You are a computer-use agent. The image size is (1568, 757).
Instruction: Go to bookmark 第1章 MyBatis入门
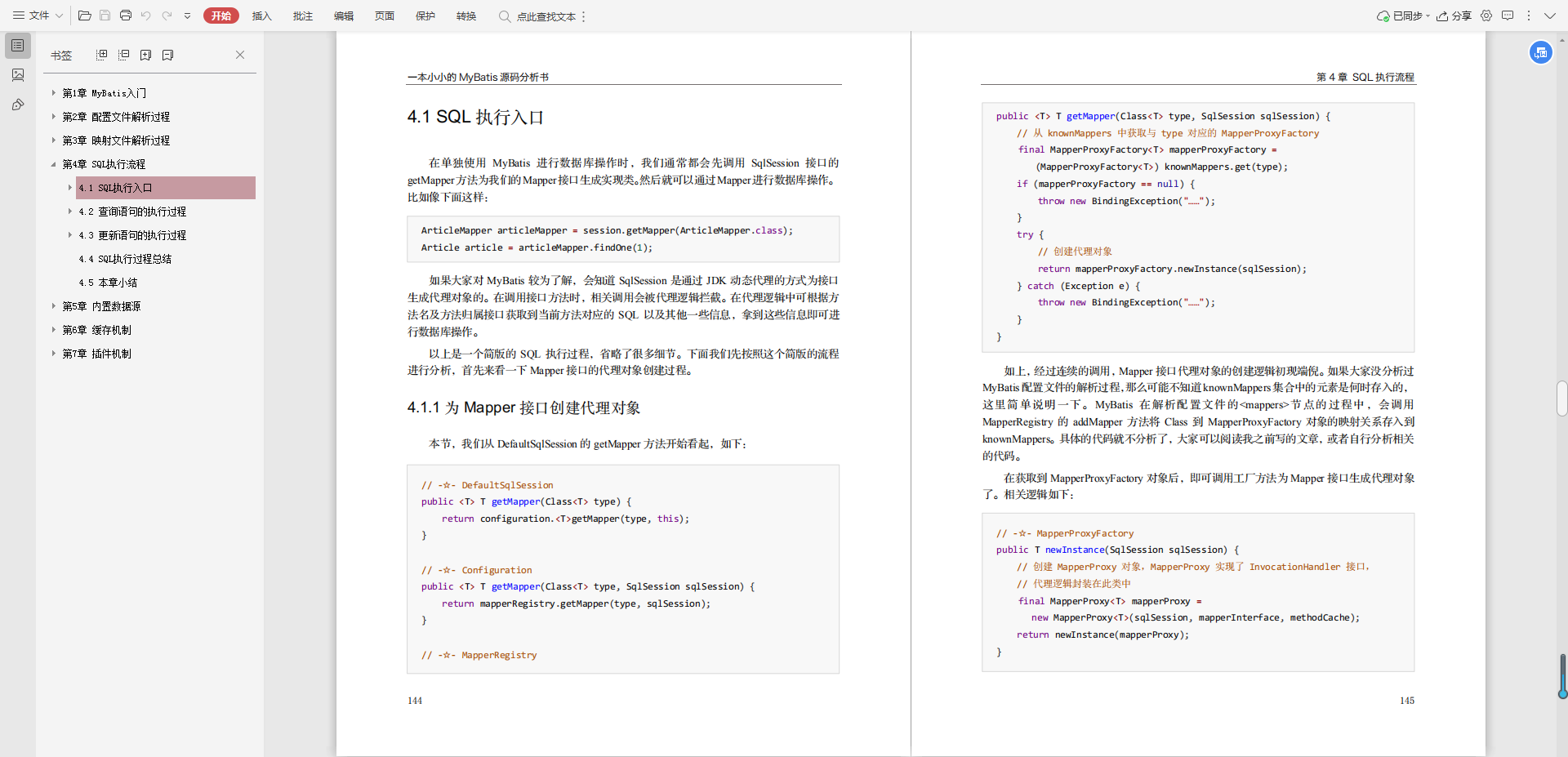[105, 93]
